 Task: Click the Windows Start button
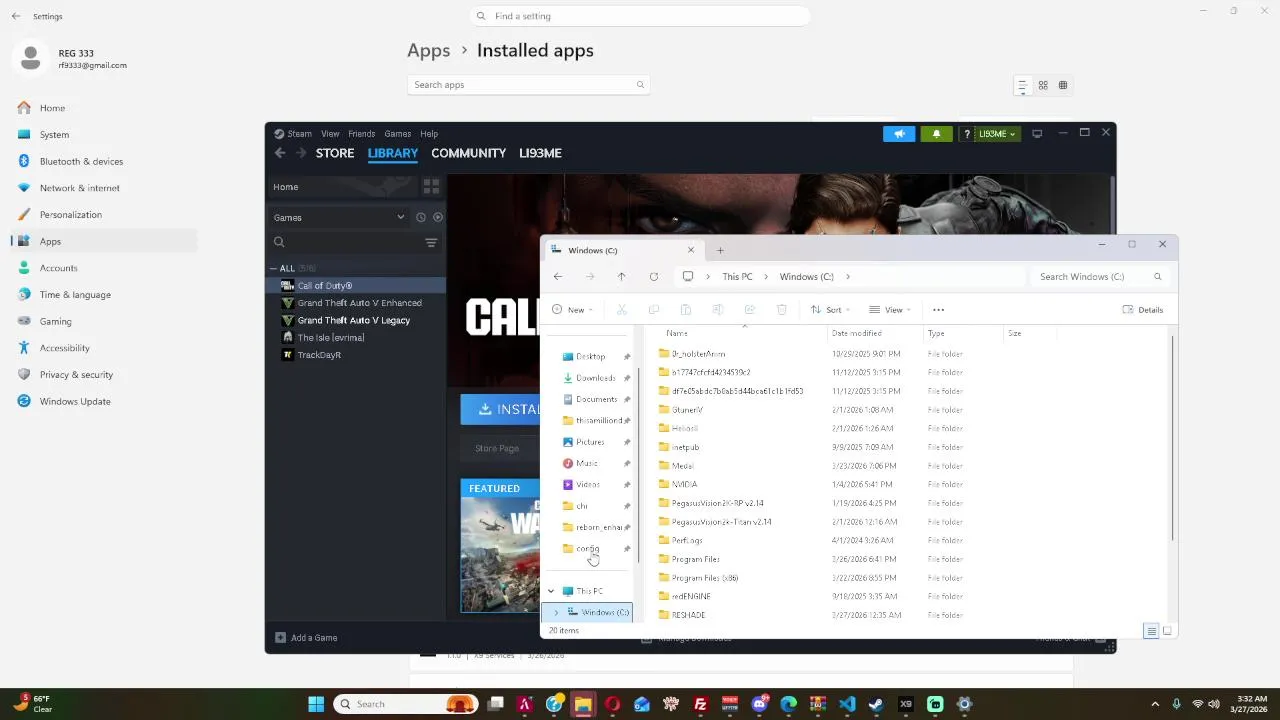tap(316, 704)
